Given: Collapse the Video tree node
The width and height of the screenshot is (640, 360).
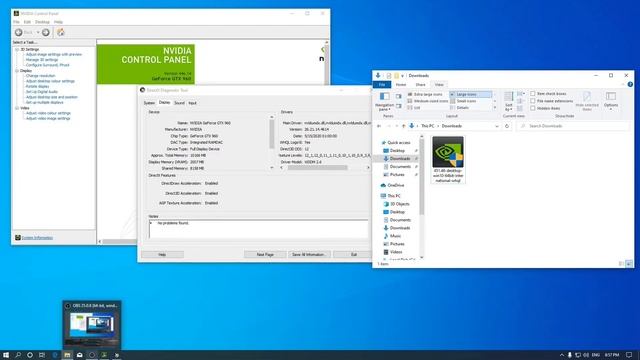Looking at the screenshot, I should 17,108.
